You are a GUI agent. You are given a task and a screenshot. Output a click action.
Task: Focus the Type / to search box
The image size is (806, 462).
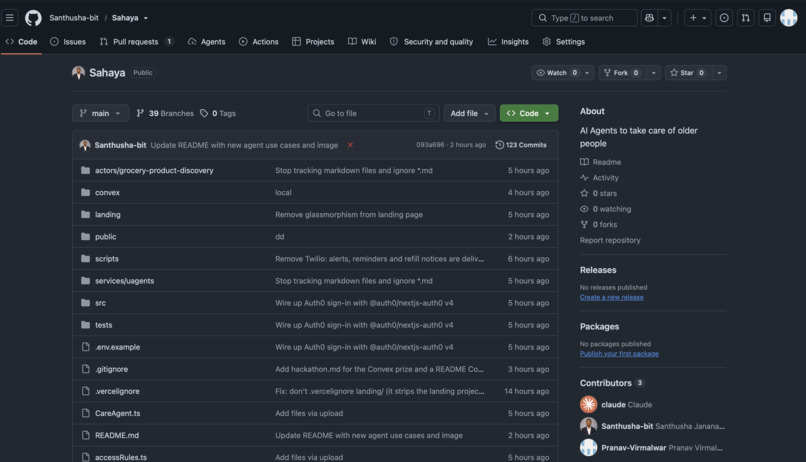584,18
